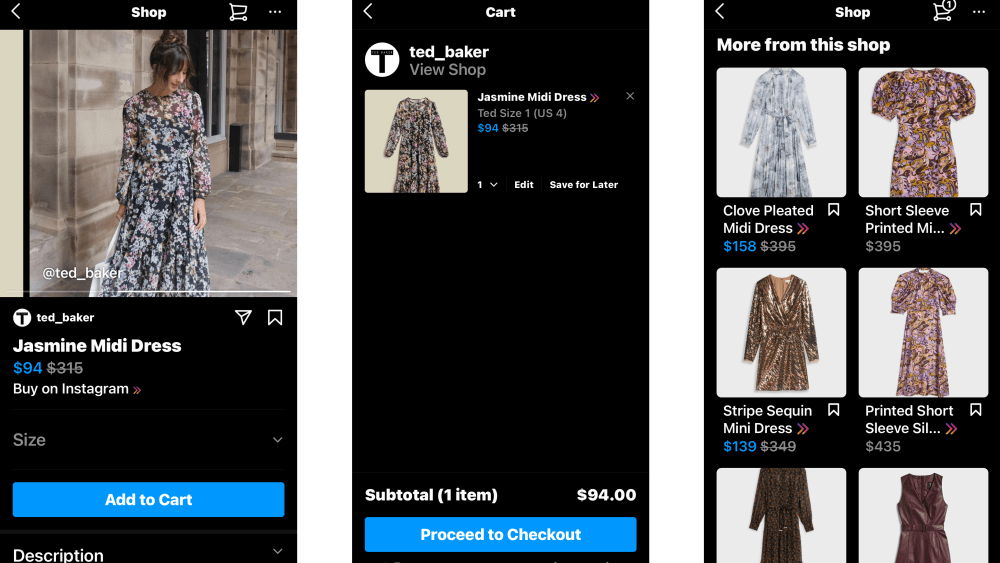
Task: Tap the Buy on Instagram link
Action: tap(77, 388)
